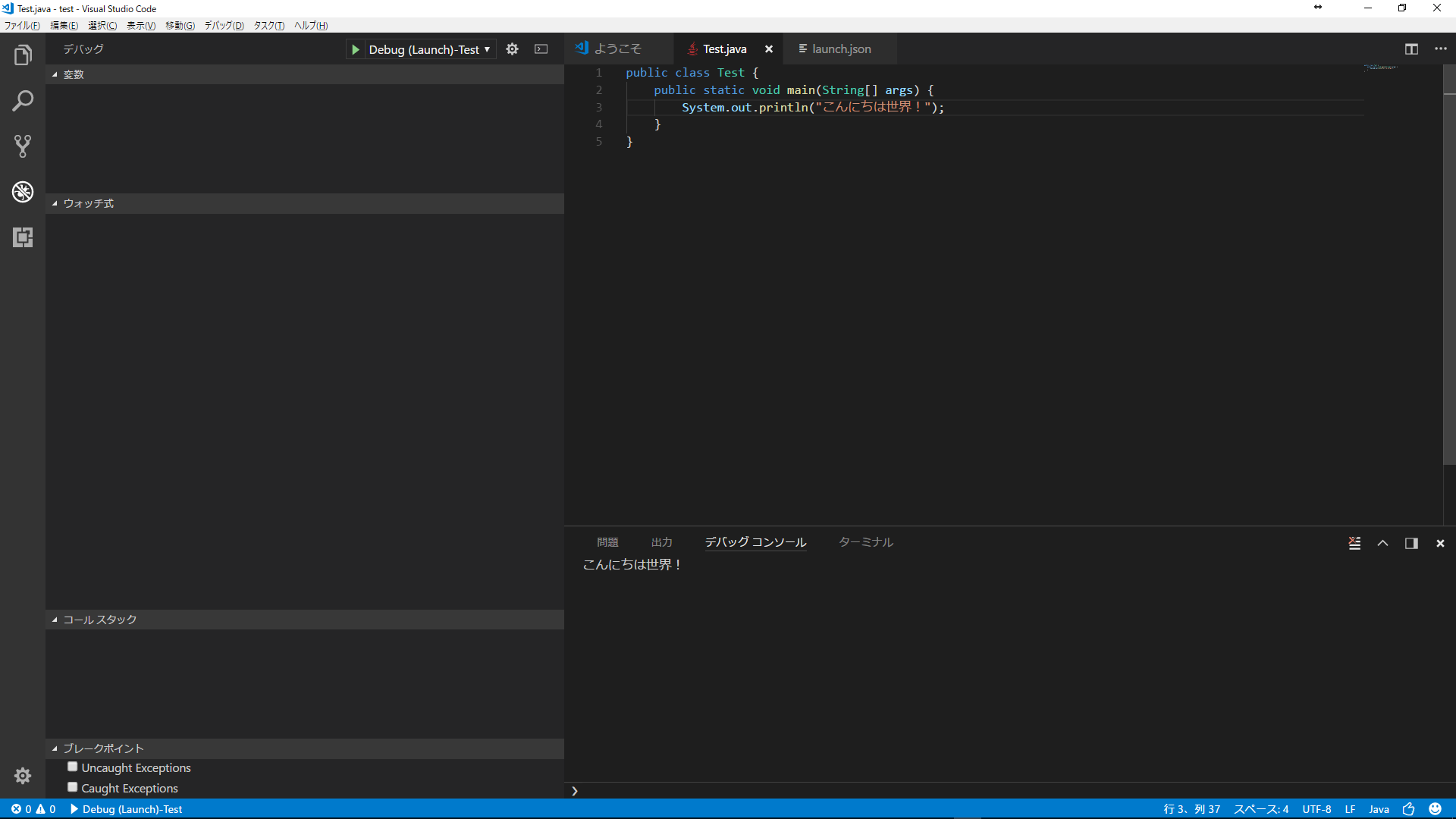Select the デバッグ コンソール panel tab
This screenshot has width=1456, height=819.
755,542
